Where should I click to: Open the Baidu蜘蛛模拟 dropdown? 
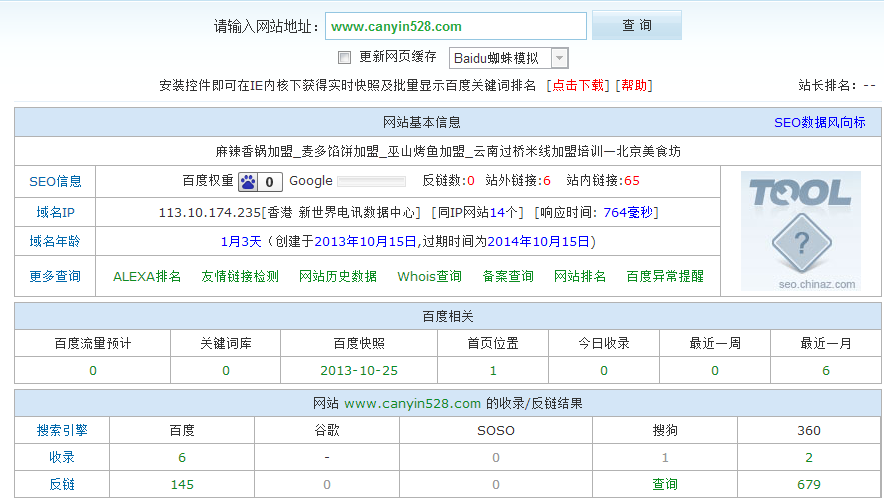pyautogui.click(x=509, y=58)
